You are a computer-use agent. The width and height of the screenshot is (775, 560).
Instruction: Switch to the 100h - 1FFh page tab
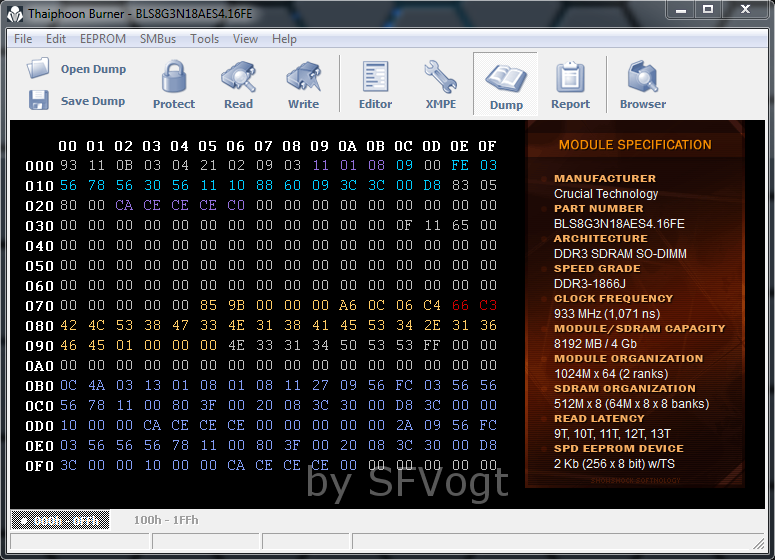click(166, 520)
